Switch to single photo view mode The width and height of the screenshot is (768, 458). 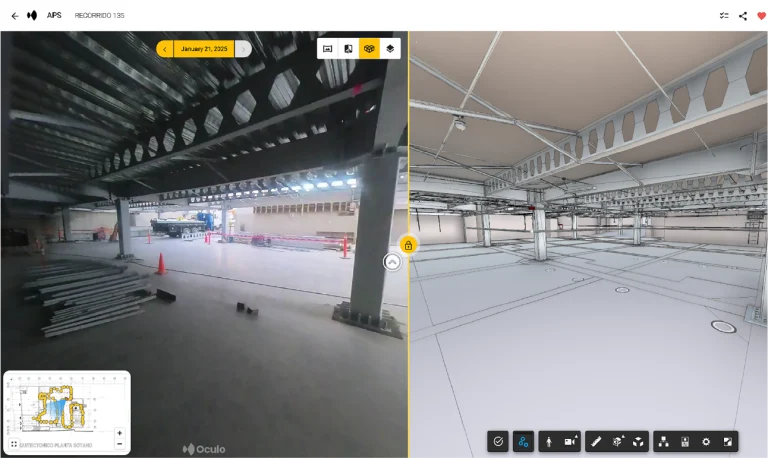coord(328,48)
